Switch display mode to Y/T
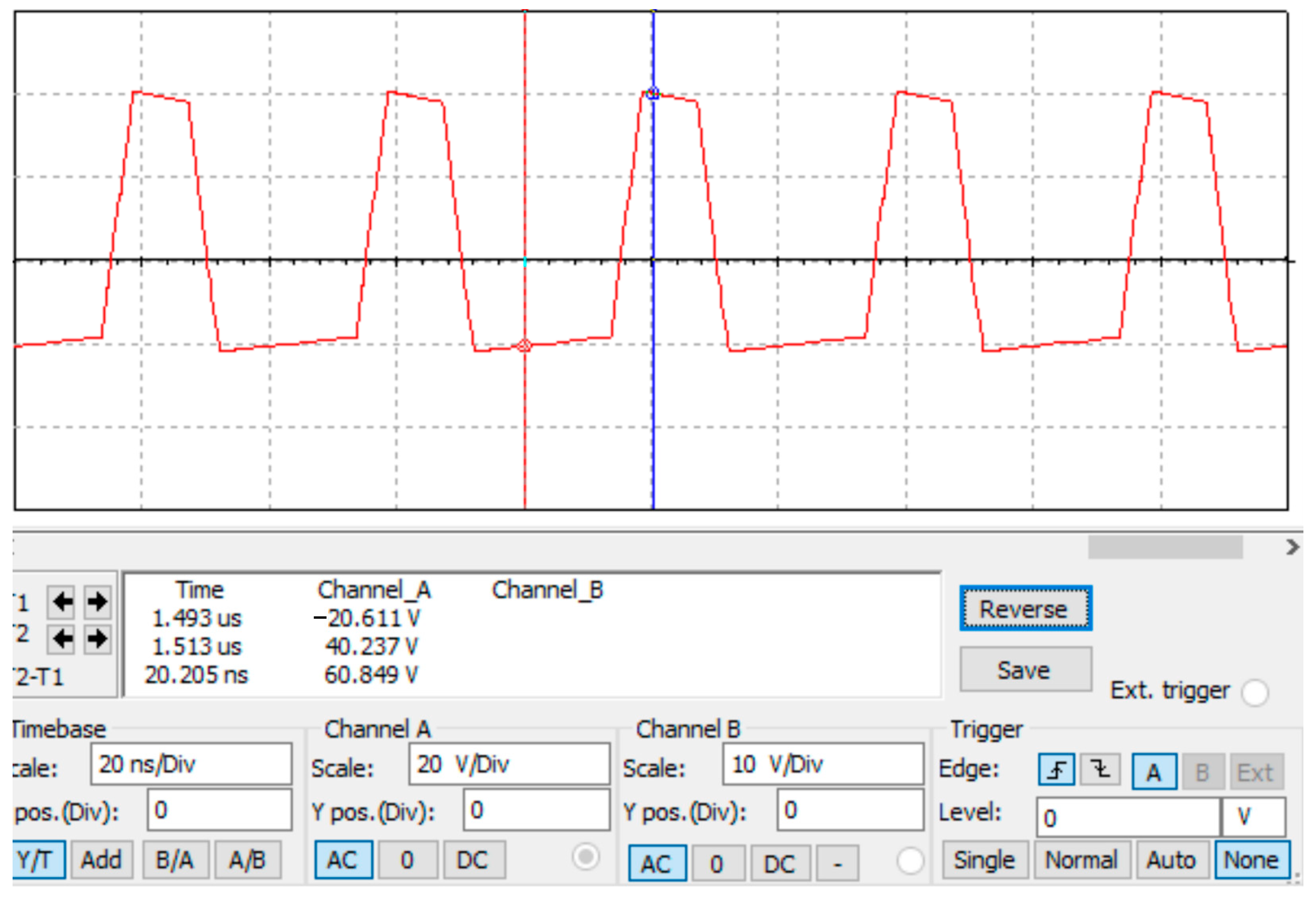Screen dimensions: 1316x899 39,860
